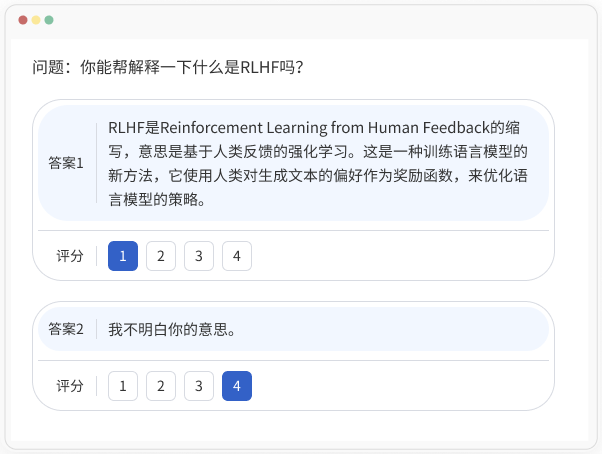Rate answer 2 with score 1
Screen dimensions: 602x454
[123, 386]
